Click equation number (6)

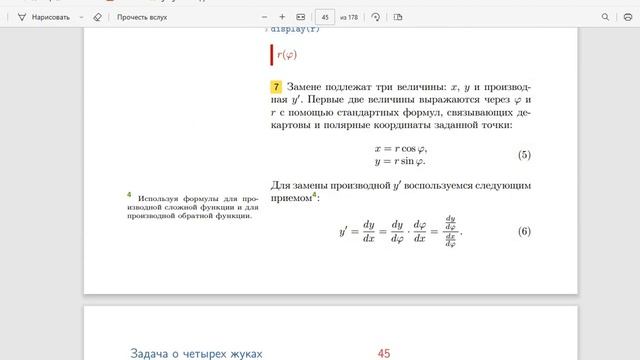[524, 231]
